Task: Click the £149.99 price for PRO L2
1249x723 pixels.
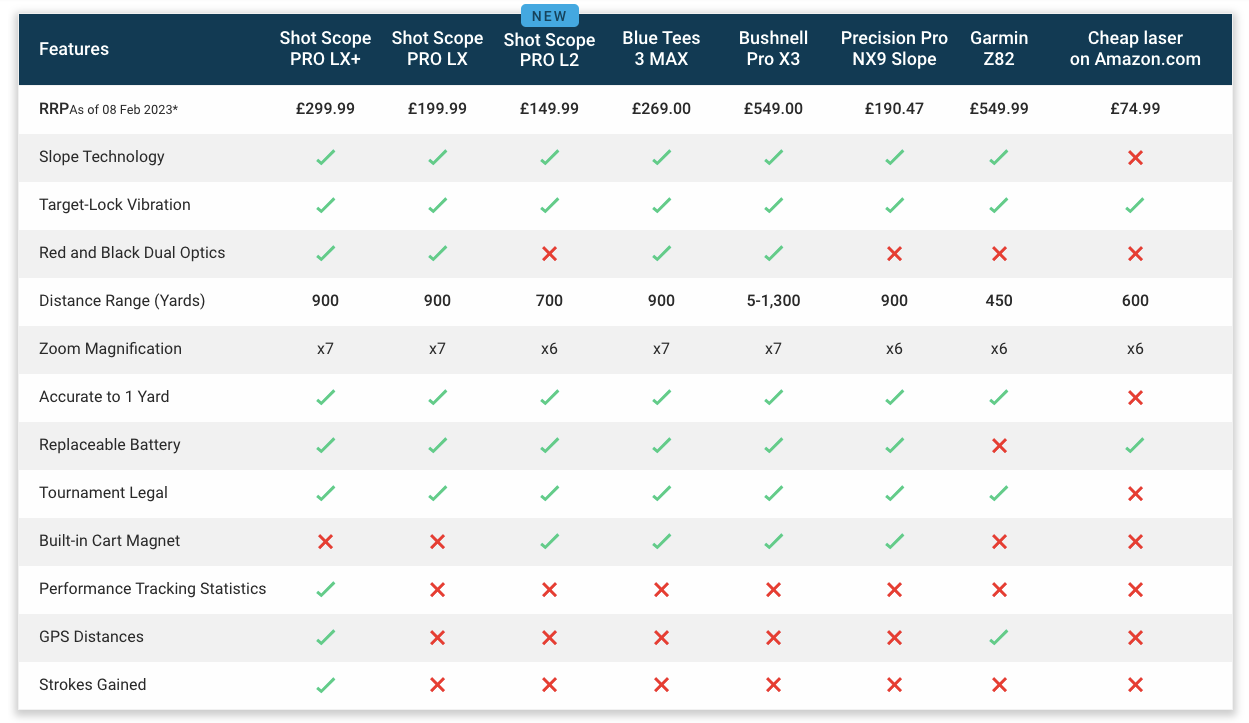Action: (x=549, y=109)
